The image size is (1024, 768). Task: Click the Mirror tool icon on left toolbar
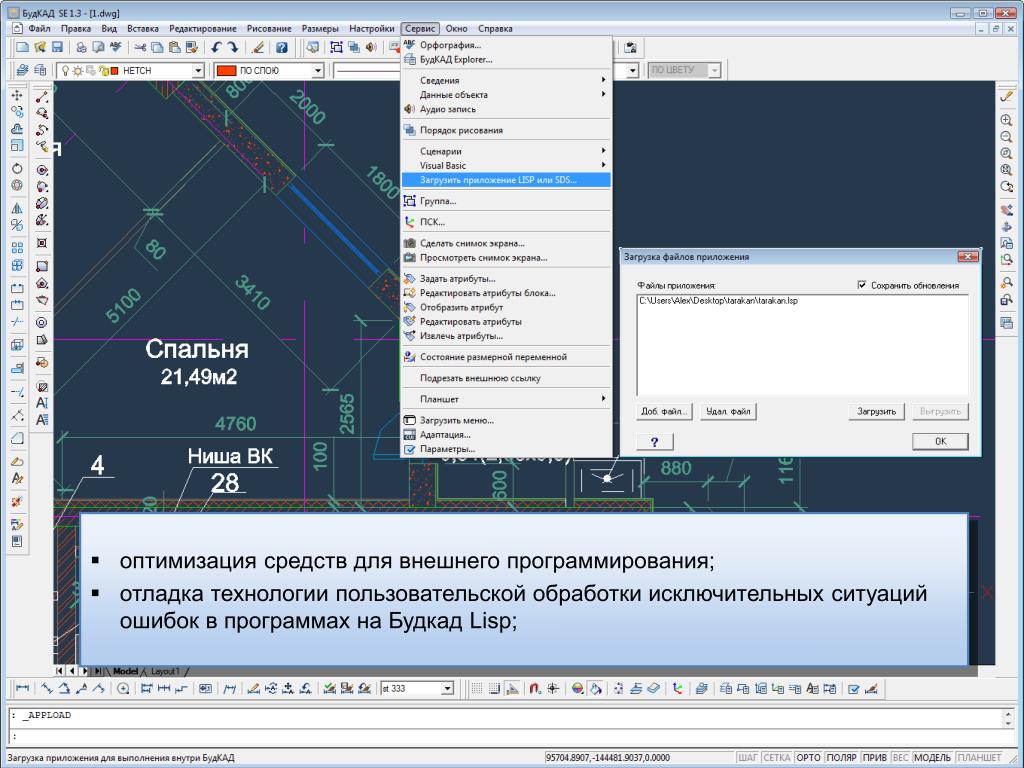coord(17,208)
